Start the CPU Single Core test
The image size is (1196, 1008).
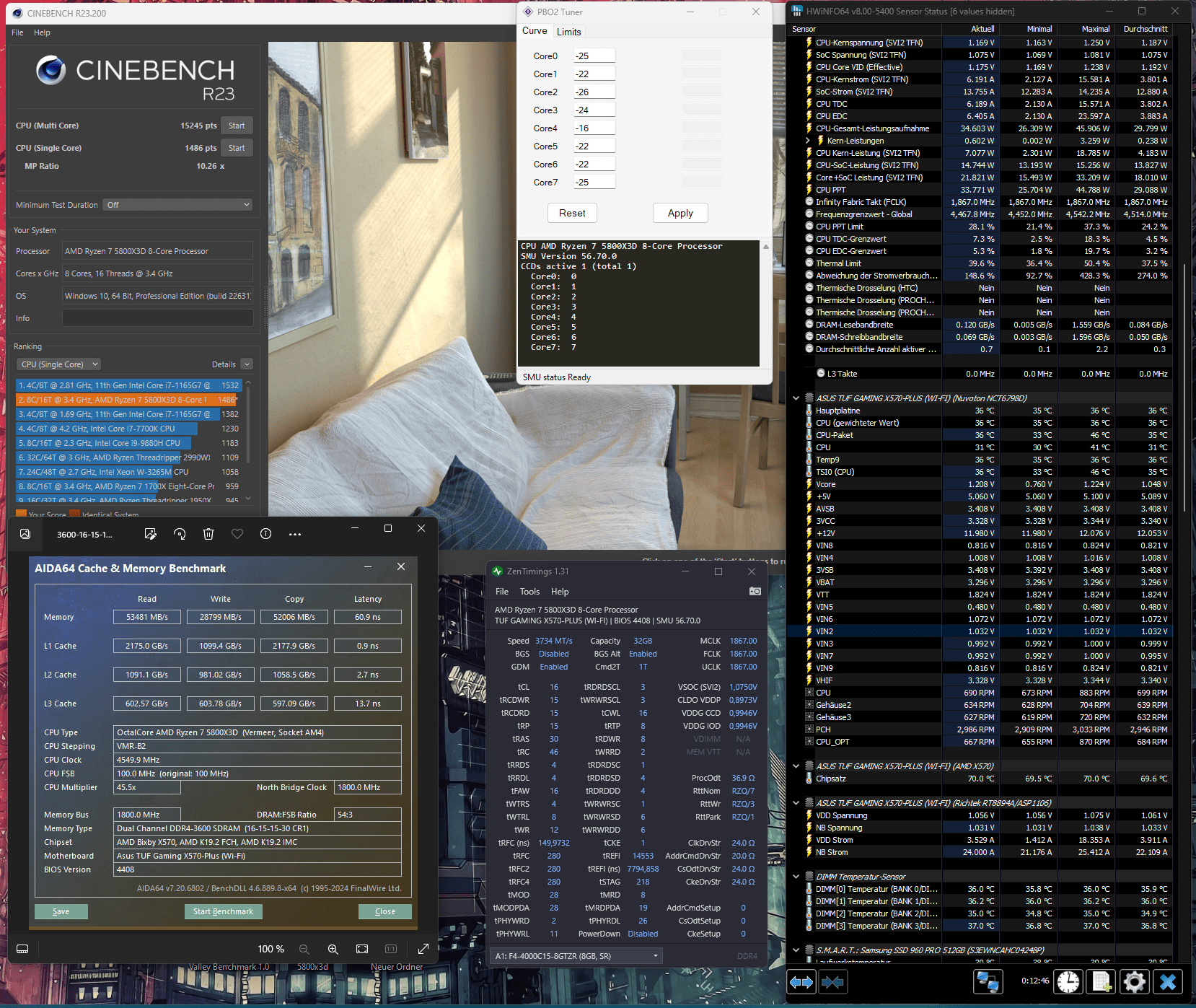[237, 148]
